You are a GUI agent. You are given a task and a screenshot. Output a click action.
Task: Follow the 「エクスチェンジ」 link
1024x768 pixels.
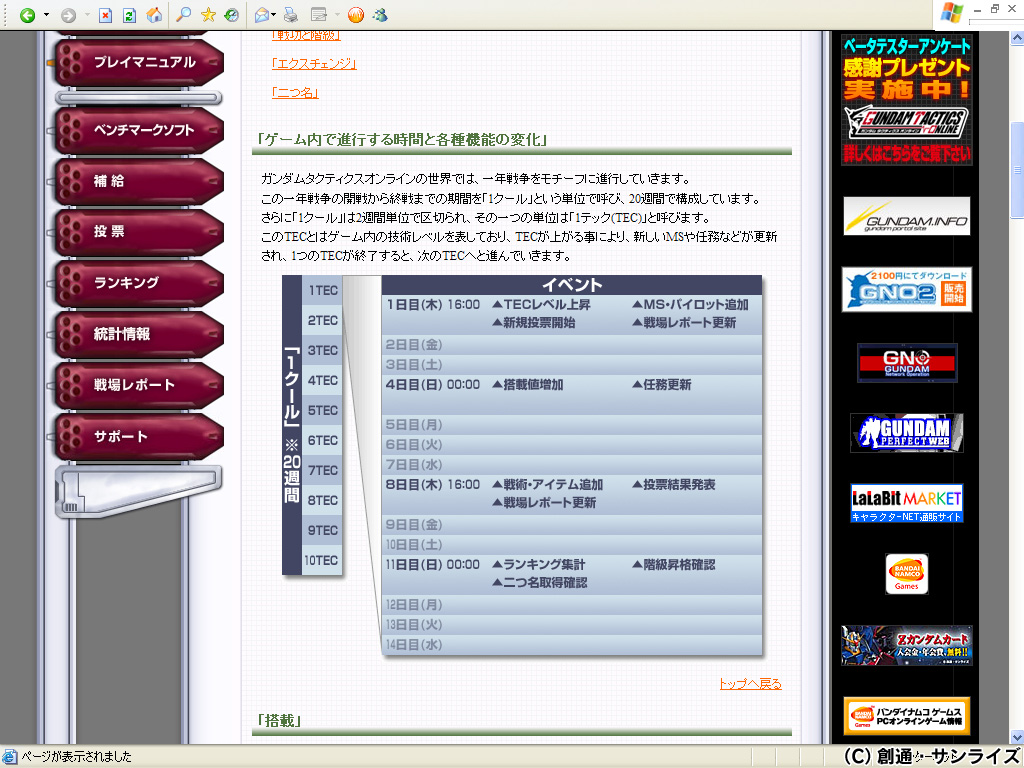314,64
